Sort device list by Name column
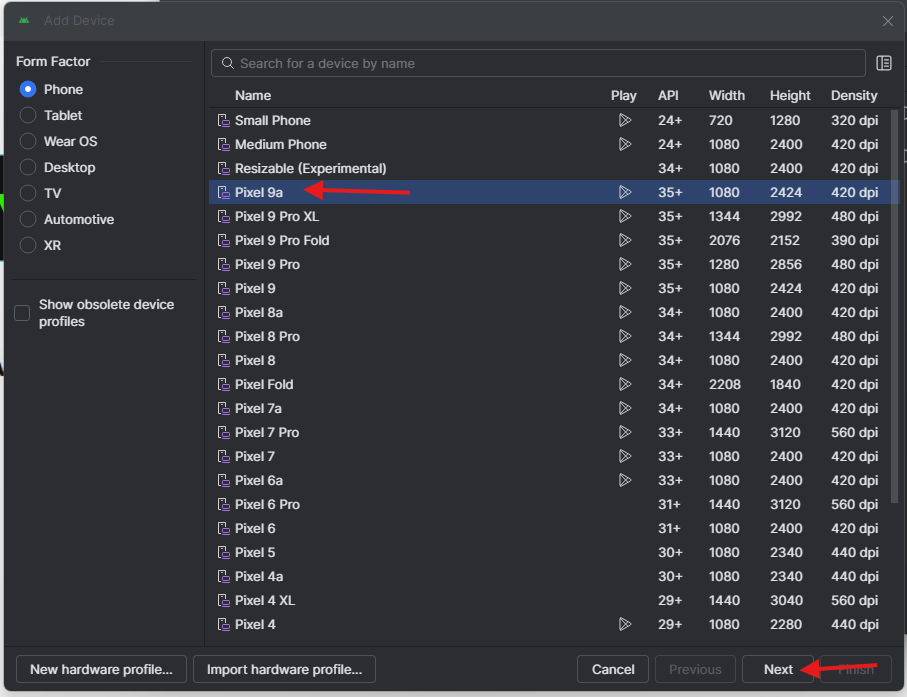Screen dimensions: 907x697 [253, 95]
